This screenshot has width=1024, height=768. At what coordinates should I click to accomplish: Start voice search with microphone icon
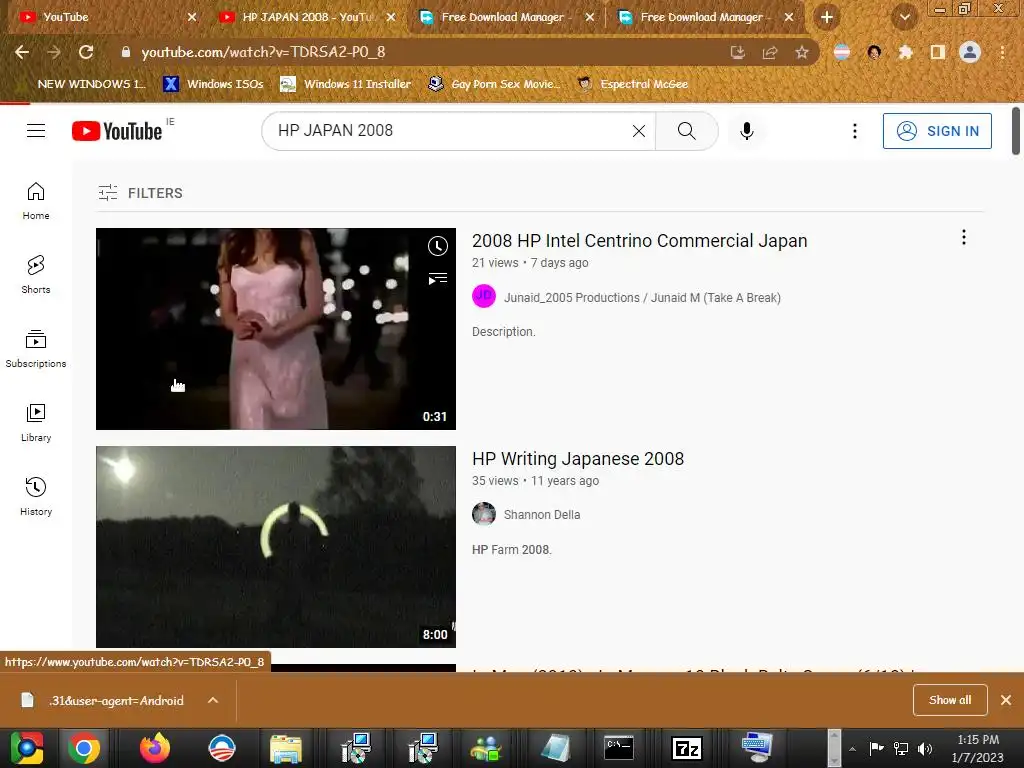click(746, 131)
